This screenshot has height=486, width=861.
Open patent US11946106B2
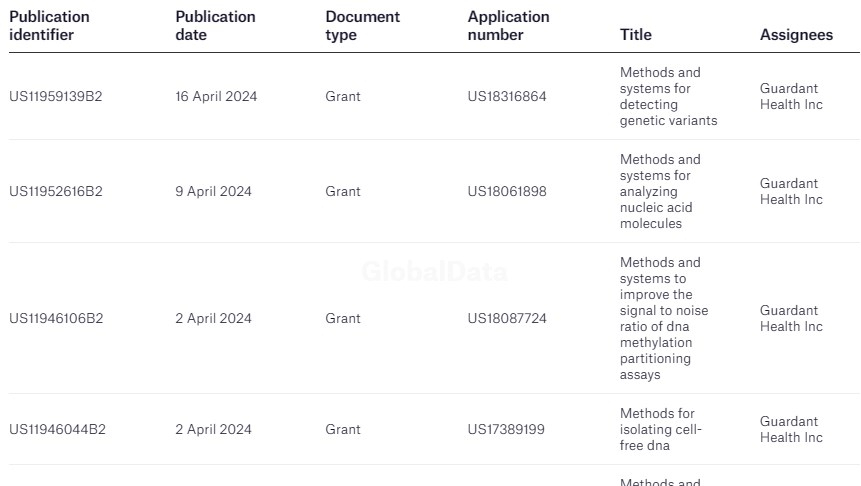click(56, 319)
